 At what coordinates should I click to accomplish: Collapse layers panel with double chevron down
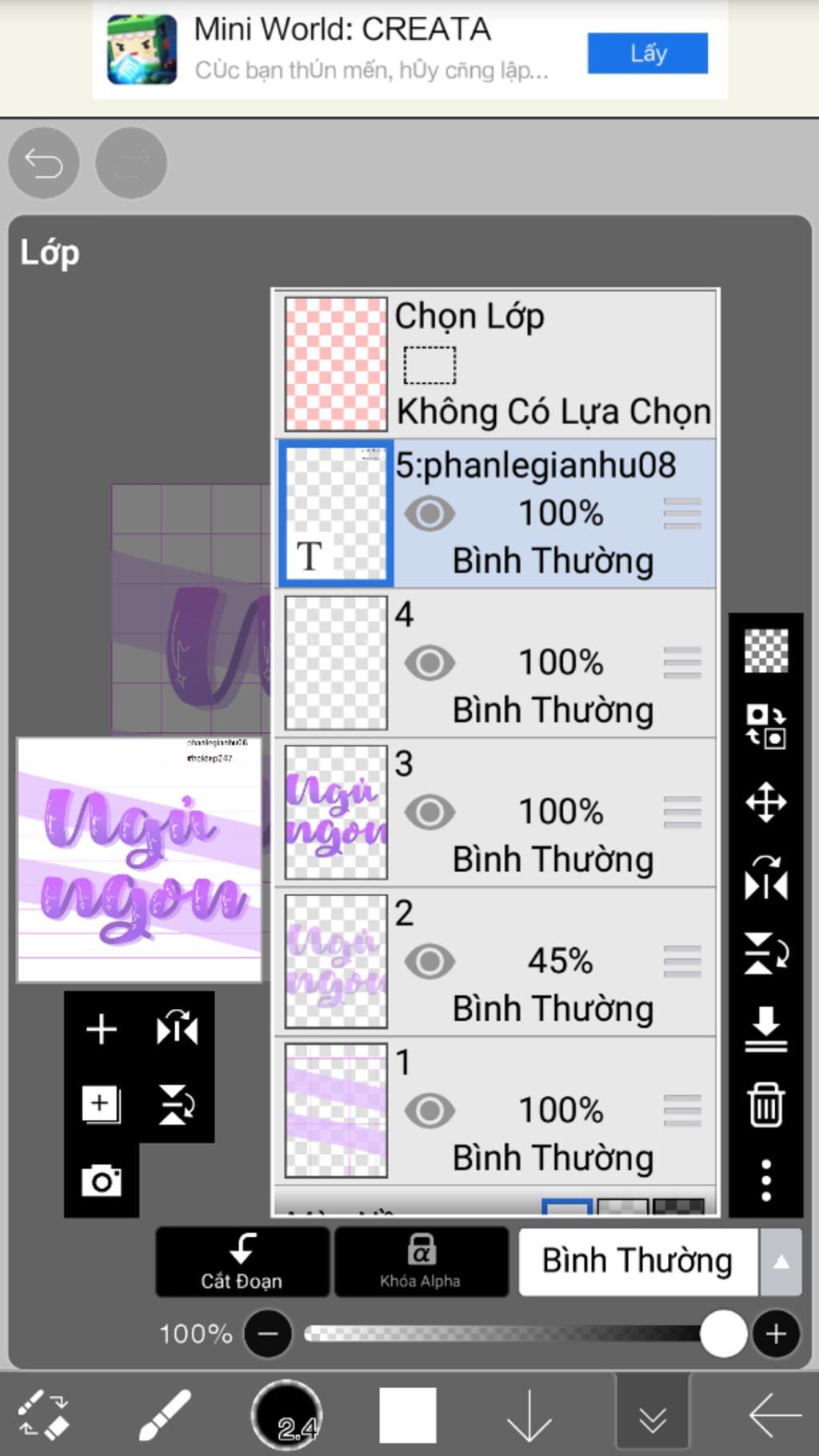[653, 1414]
